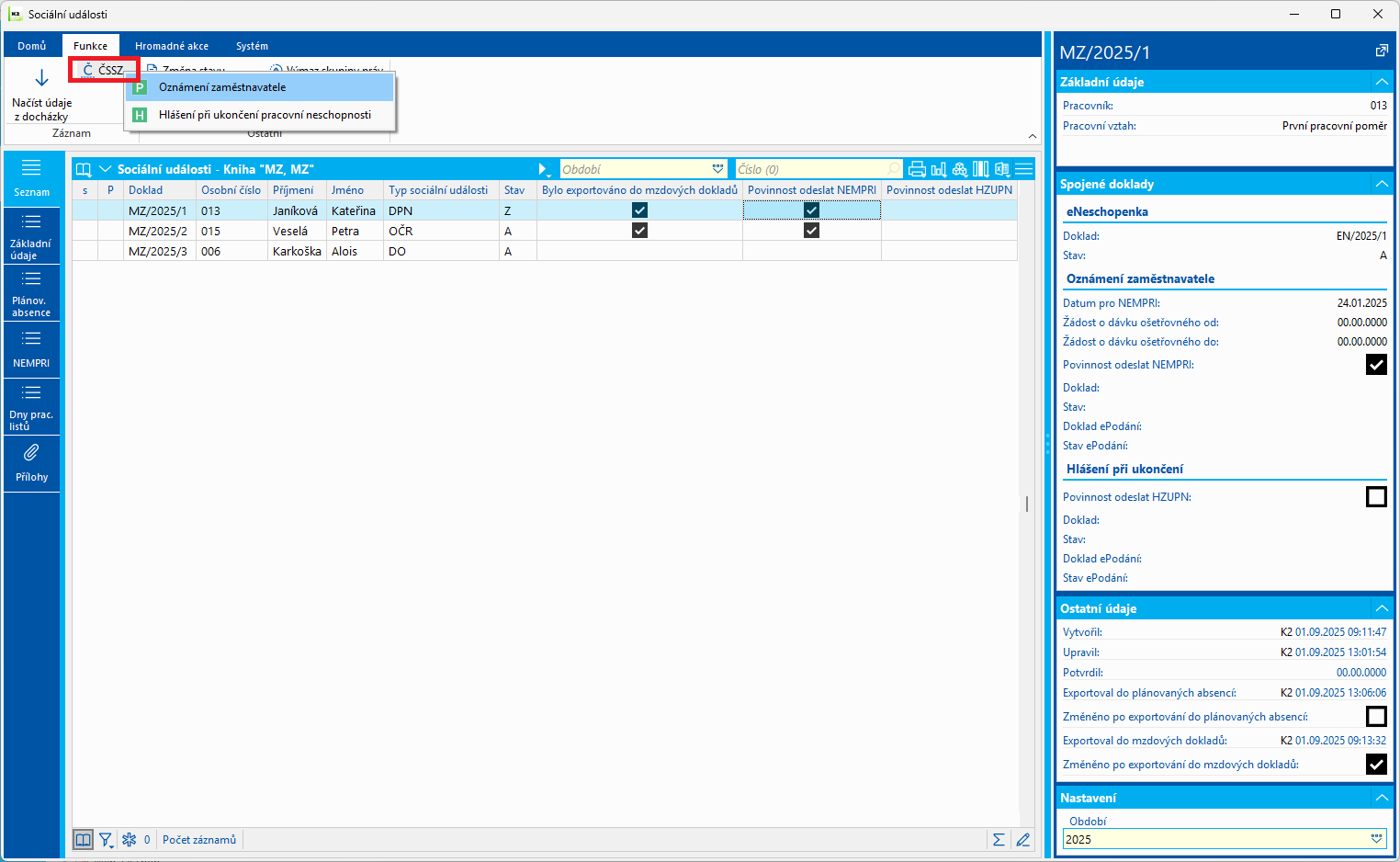Open the Období 2025 dropdown in Nastavení
Image resolution: width=1400 pixels, height=862 pixels.
[1376, 839]
